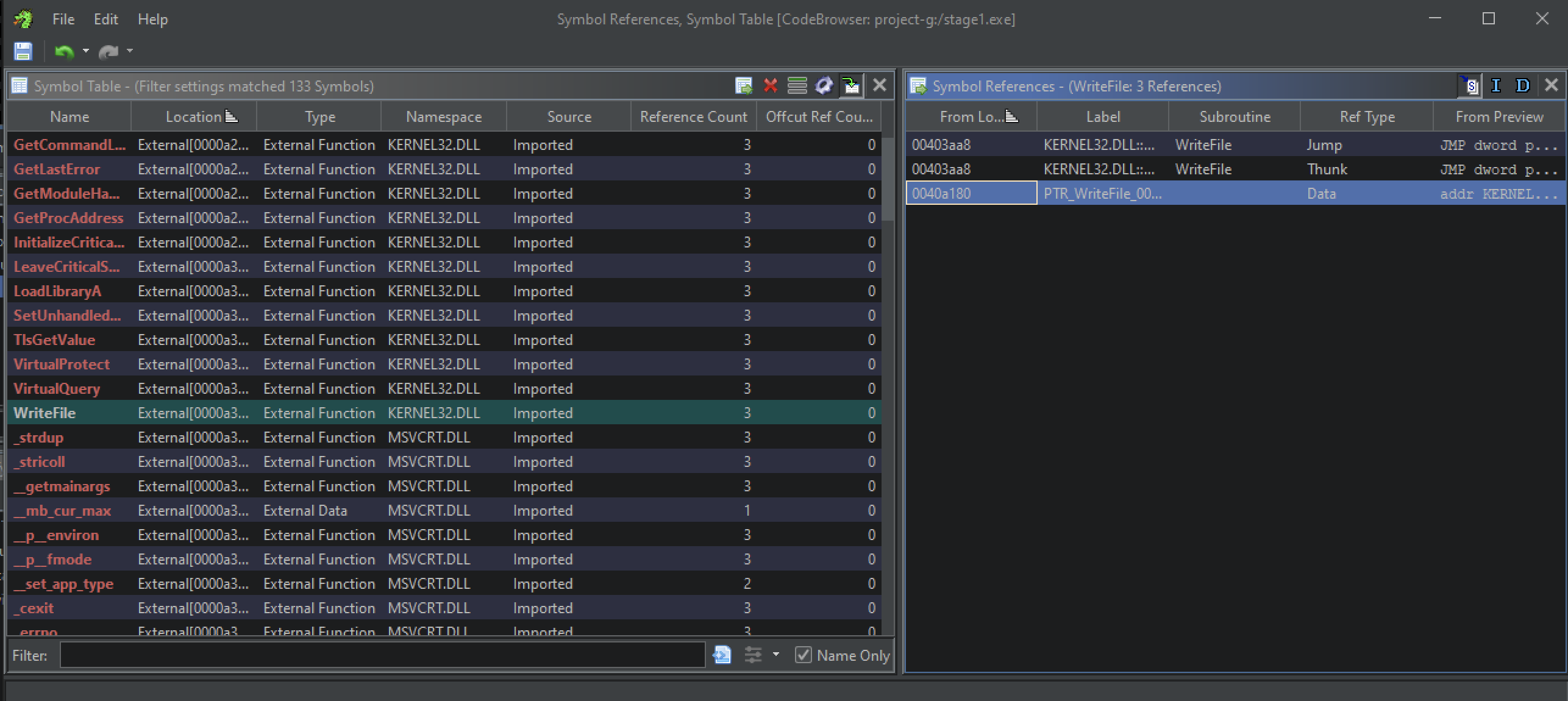
Task: Click the green Undo arrow
Action: [x=63, y=52]
